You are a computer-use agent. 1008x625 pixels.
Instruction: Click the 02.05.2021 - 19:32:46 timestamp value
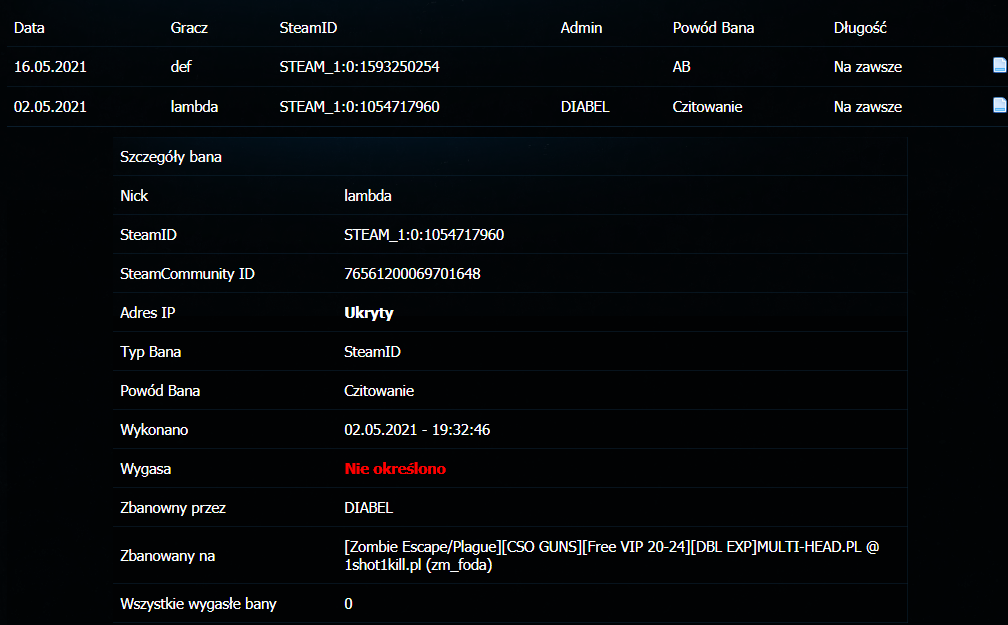coord(416,430)
